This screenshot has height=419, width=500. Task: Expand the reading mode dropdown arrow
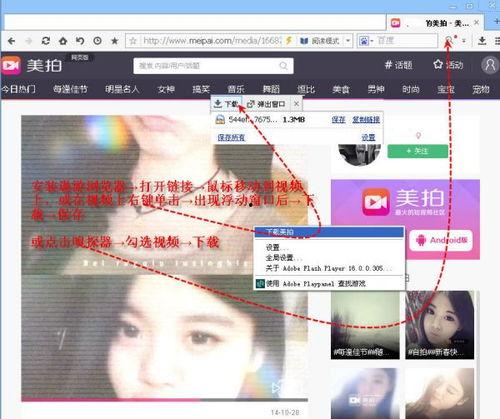pyautogui.click(x=348, y=41)
